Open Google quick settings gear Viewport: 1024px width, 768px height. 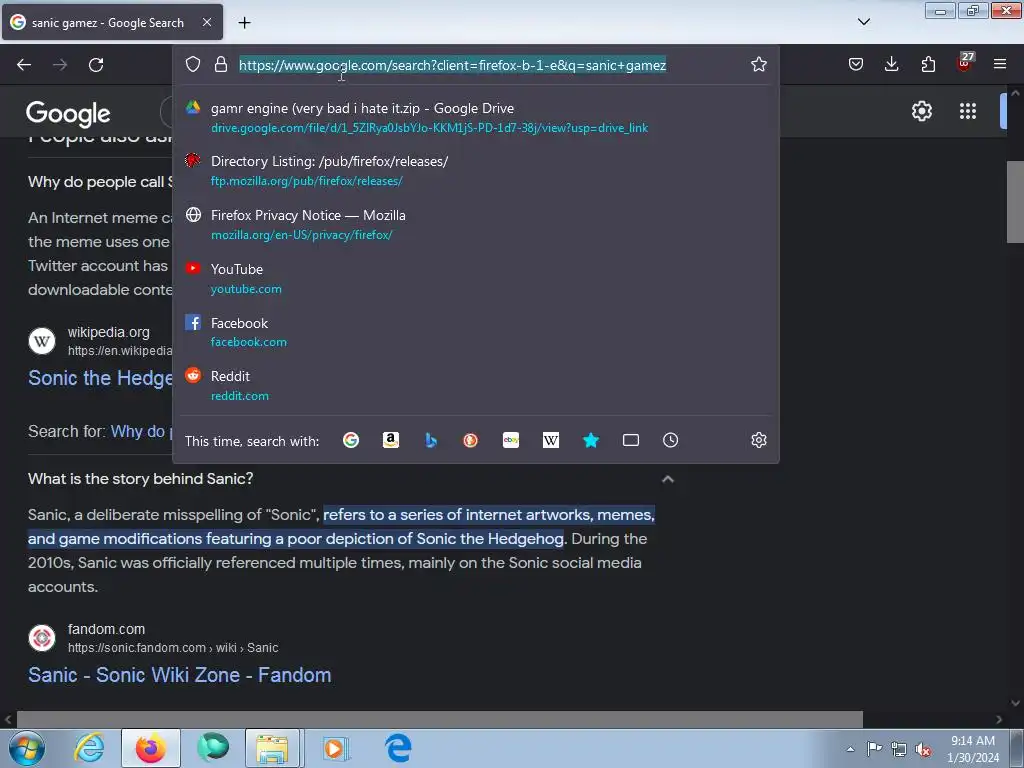[921, 111]
